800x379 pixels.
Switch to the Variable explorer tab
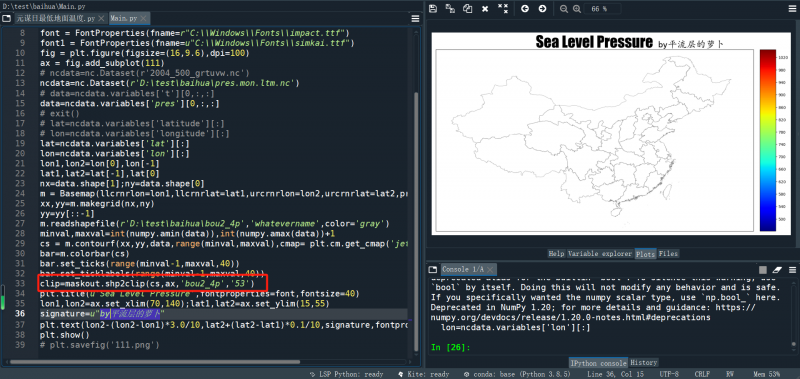click(x=600, y=254)
